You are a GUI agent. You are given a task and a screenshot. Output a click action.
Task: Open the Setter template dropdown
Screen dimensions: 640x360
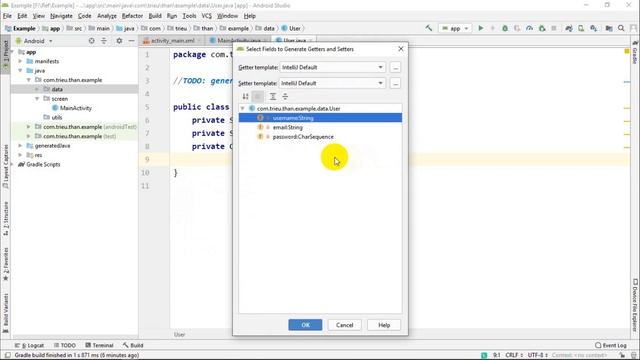(x=333, y=83)
